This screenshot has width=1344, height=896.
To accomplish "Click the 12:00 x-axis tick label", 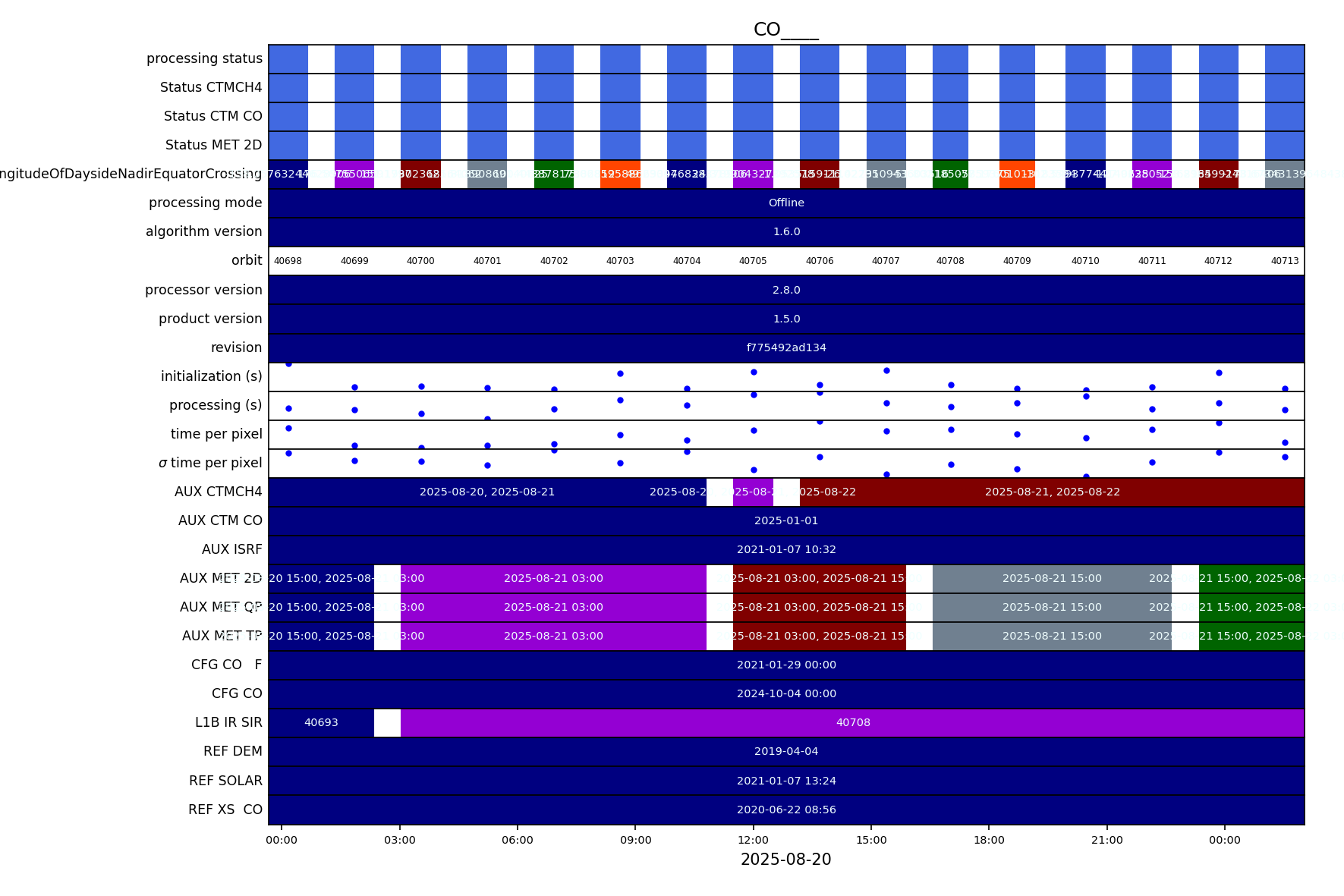I will (x=753, y=841).
